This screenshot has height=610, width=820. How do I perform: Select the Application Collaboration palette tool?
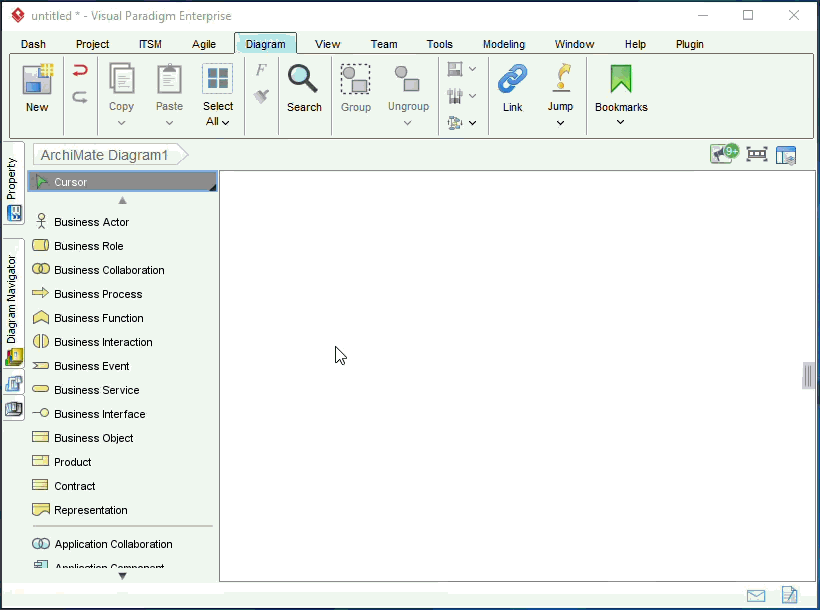[122, 544]
